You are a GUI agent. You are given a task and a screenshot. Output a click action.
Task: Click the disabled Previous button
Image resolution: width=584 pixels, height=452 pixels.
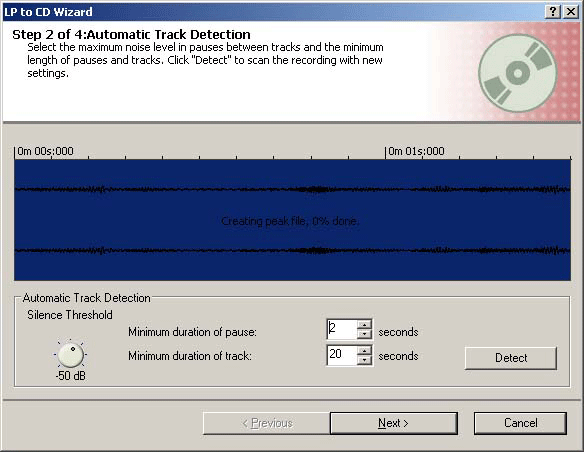tap(267, 423)
